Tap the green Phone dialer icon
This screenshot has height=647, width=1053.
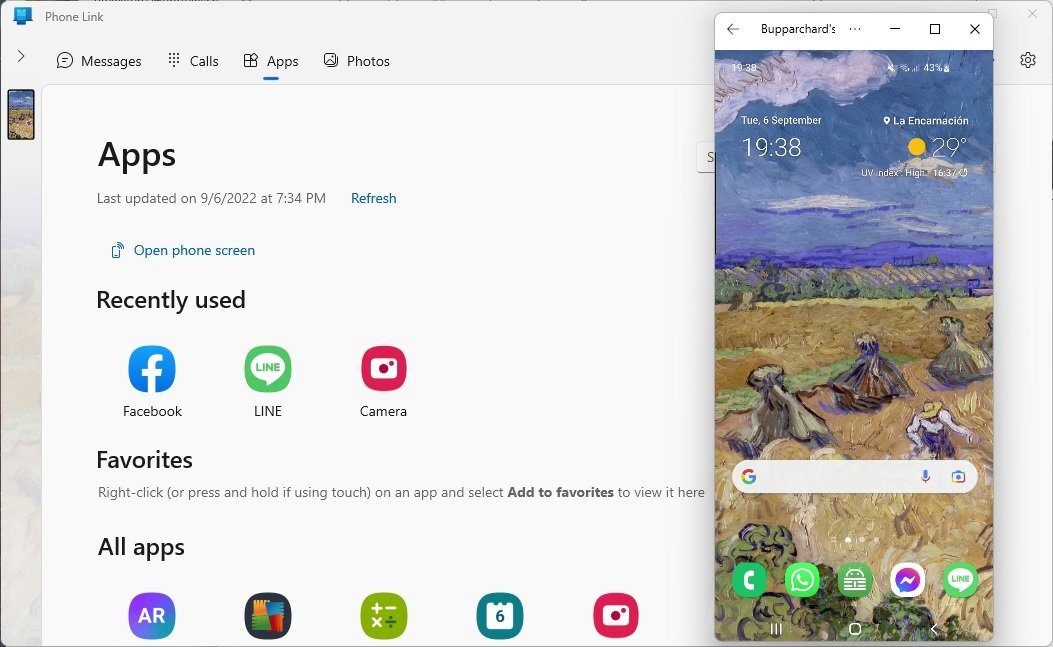pyautogui.click(x=749, y=579)
